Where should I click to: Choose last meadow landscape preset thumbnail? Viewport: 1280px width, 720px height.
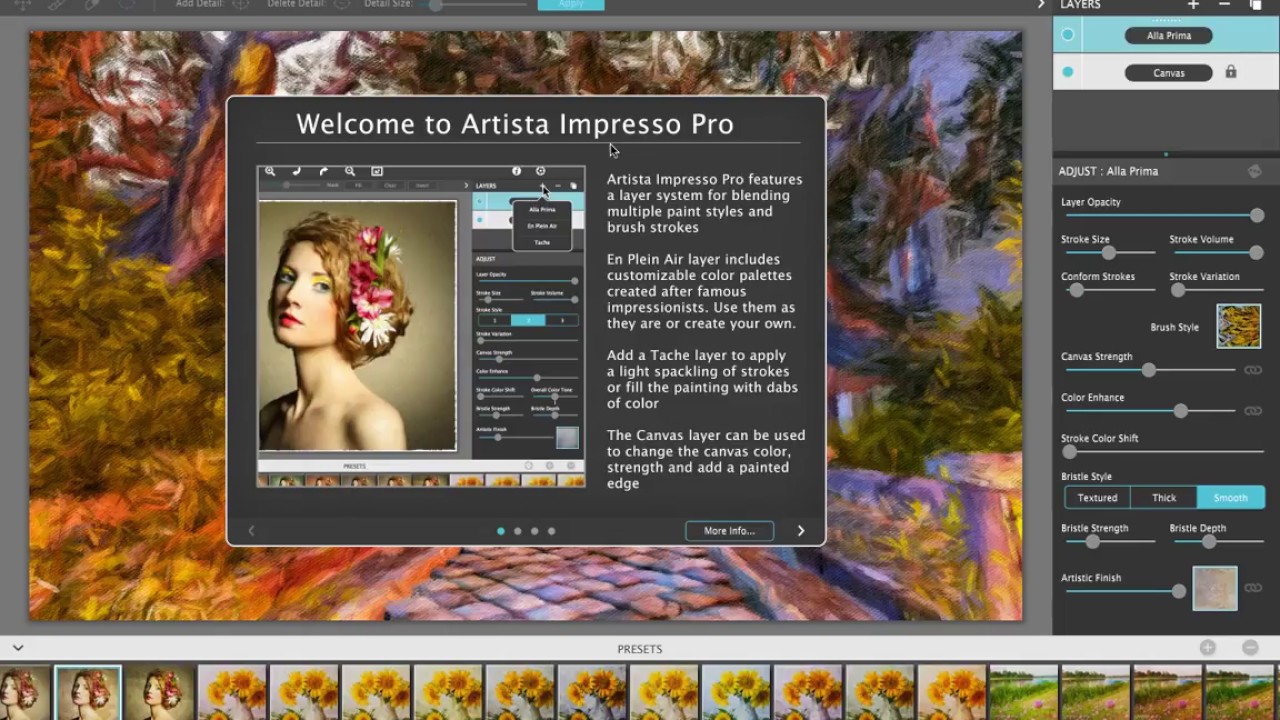[x=1240, y=693]
